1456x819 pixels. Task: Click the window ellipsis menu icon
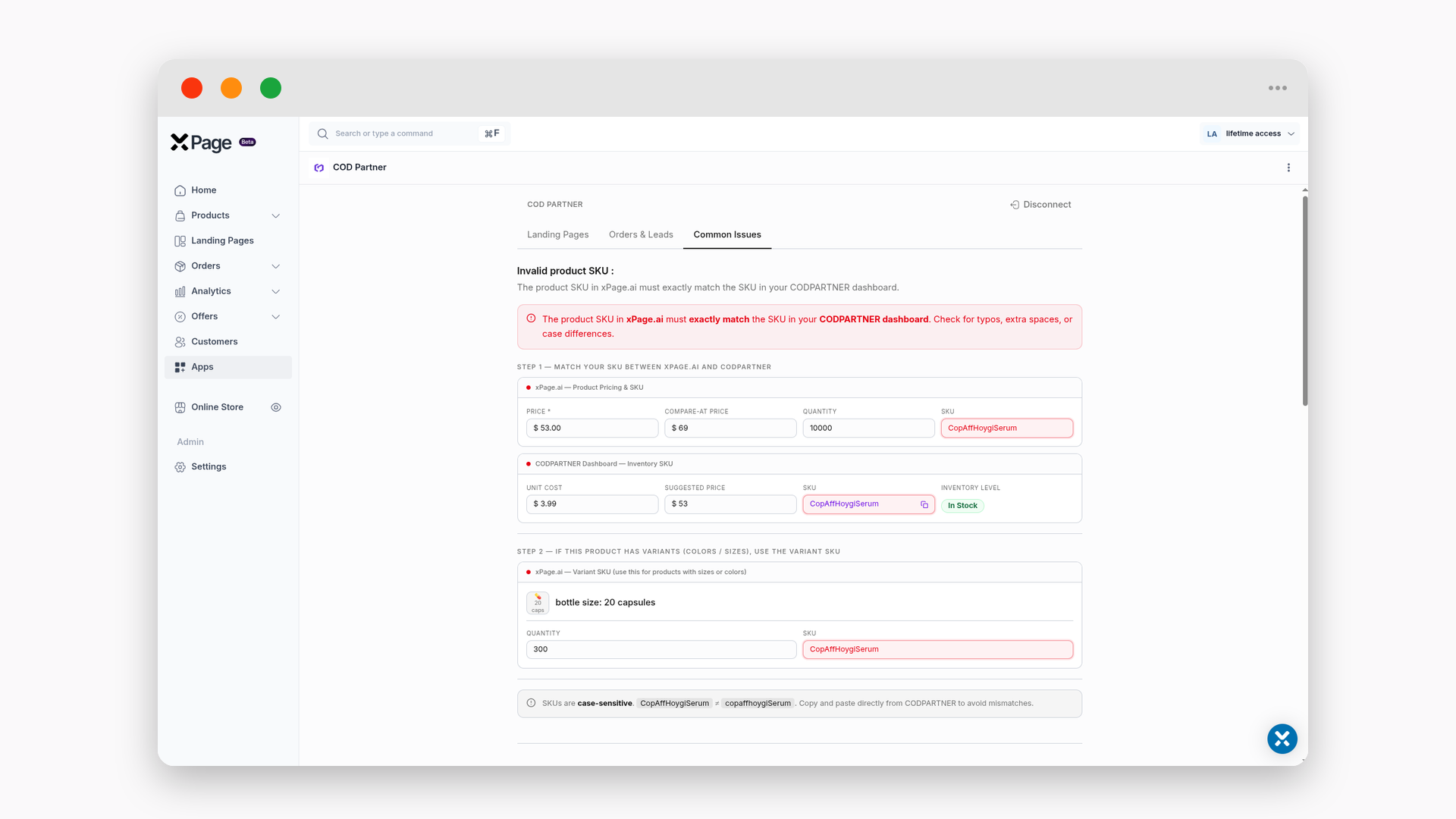1278,88
